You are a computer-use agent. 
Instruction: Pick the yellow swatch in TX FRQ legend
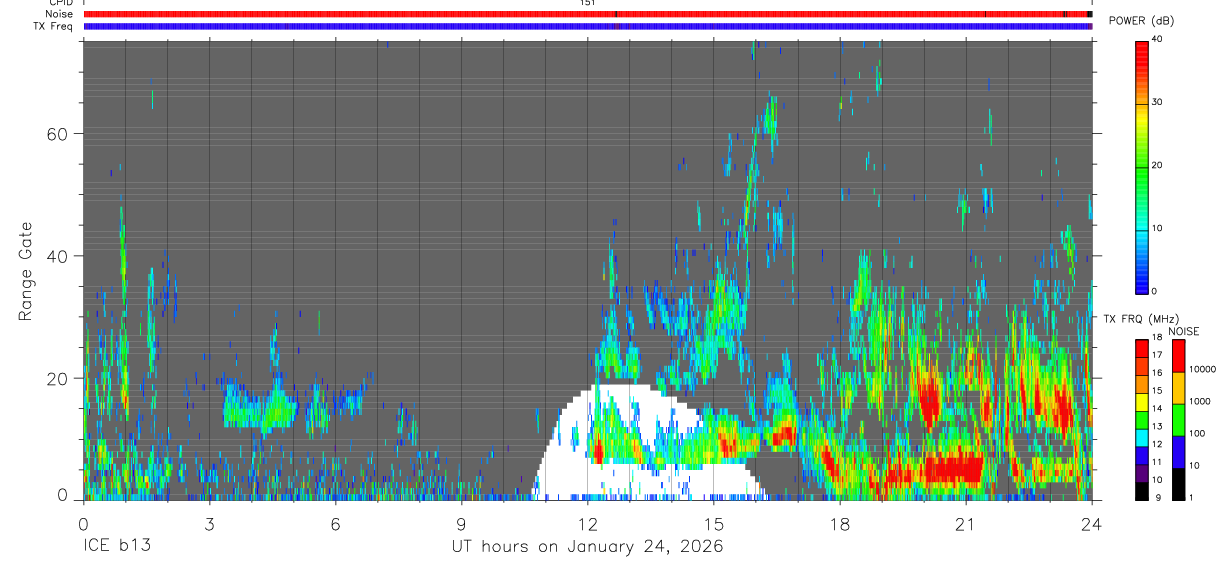click(x=1142, y=402)
